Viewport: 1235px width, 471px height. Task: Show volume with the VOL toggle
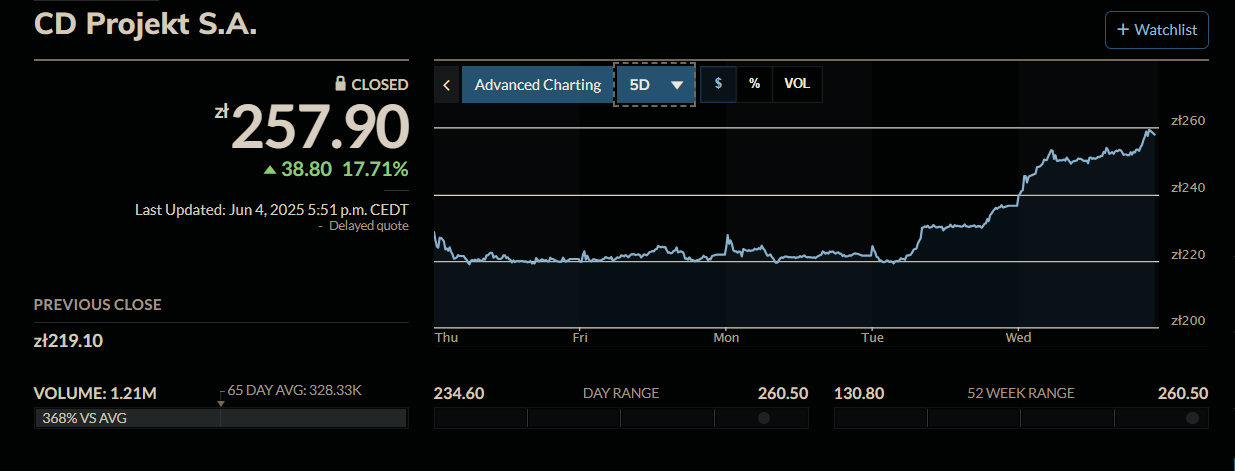pyautogui.click(x=797, y=84)
